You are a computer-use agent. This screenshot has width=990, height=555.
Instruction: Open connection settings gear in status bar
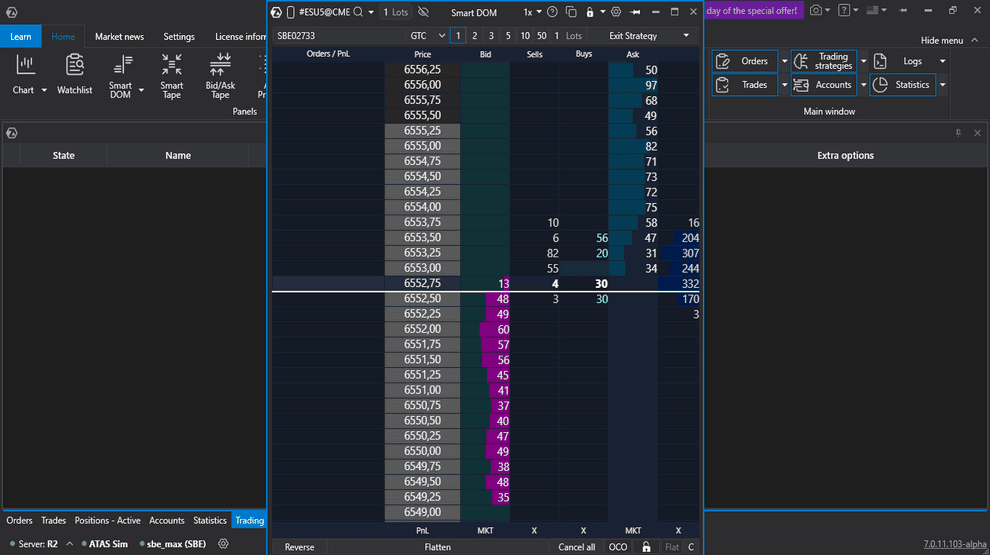(x=224, y=544)
